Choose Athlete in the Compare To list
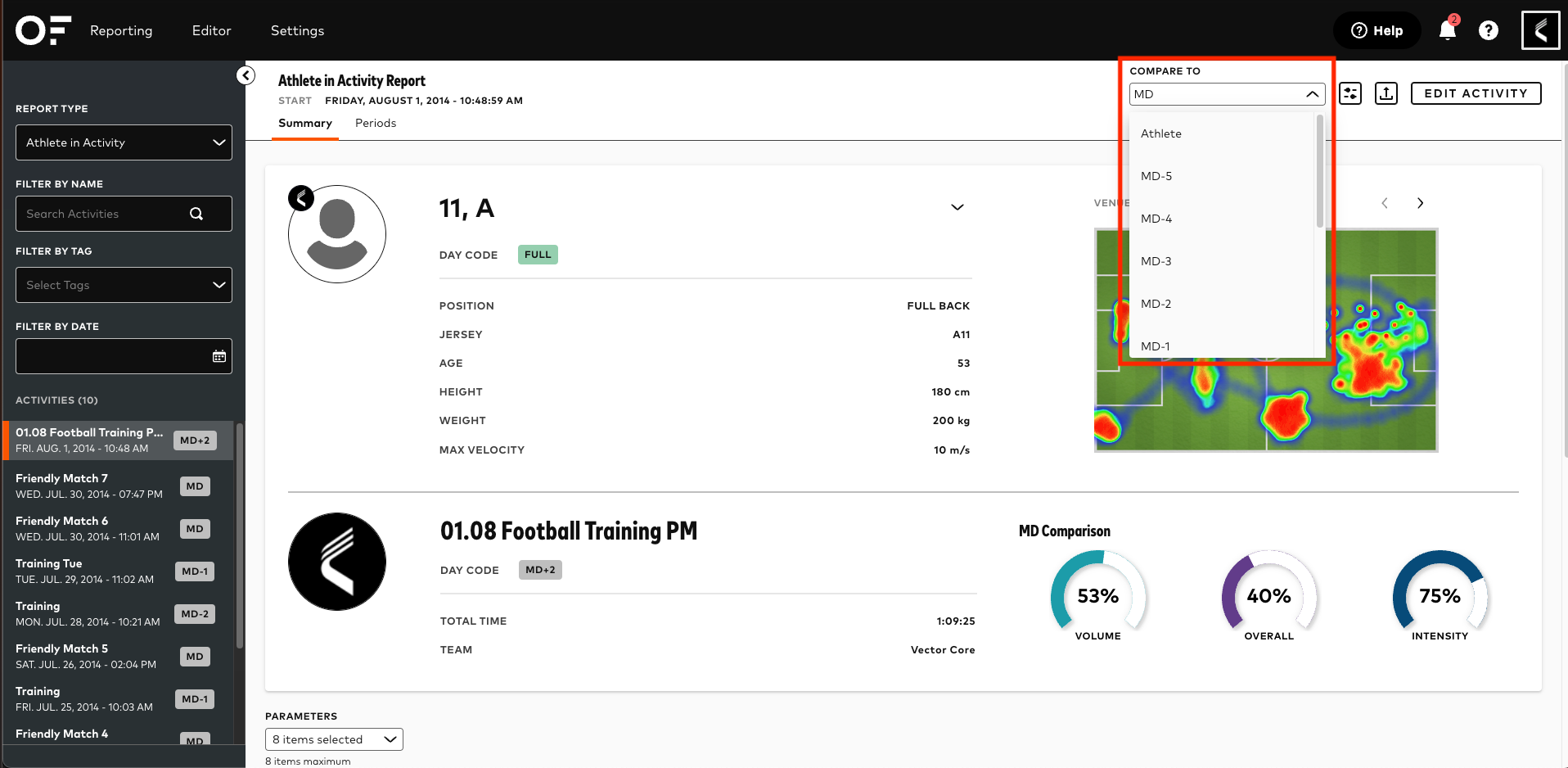 tap(1161, 133)
